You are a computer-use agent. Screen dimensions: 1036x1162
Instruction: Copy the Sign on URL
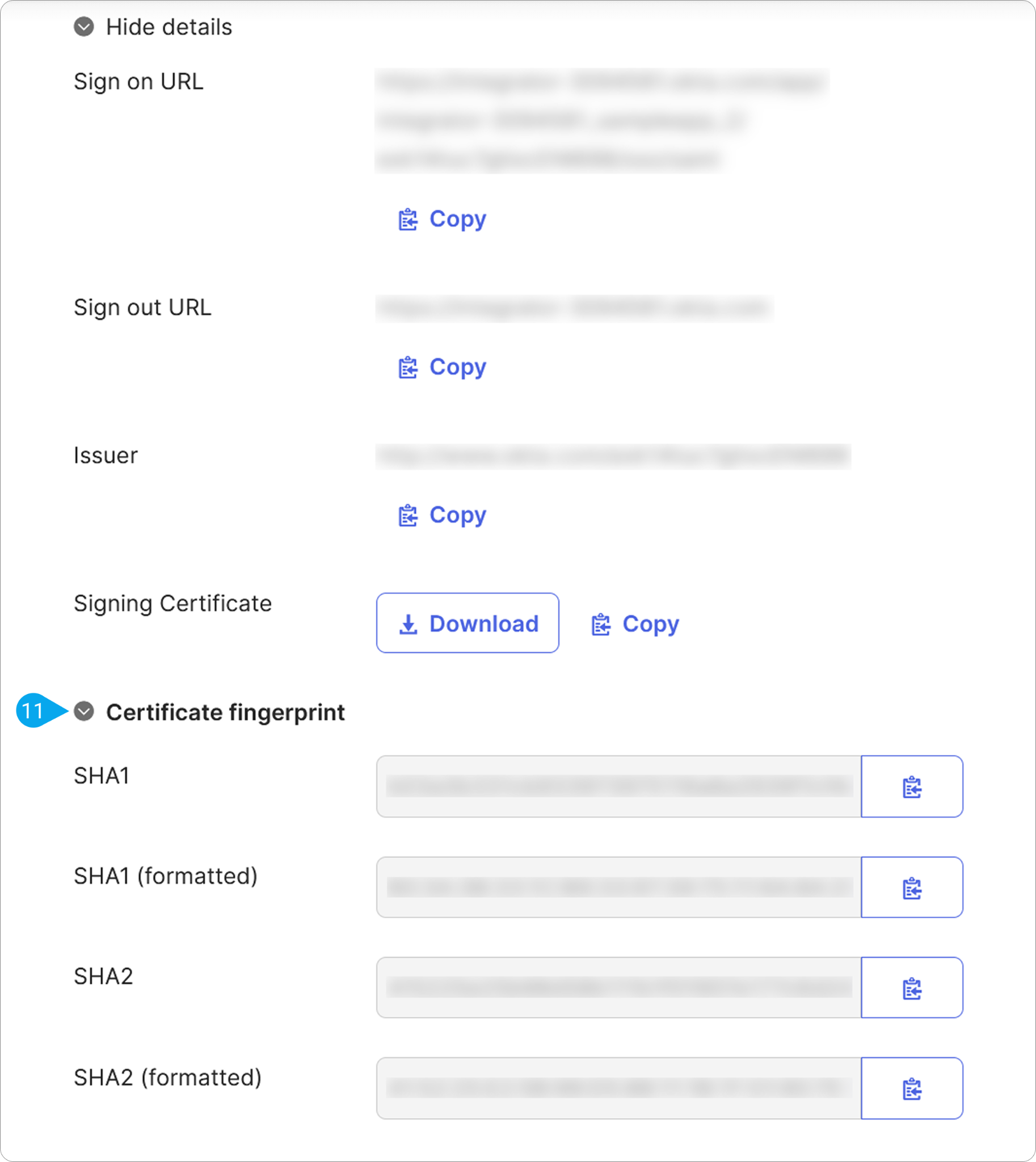coord(443,219)
